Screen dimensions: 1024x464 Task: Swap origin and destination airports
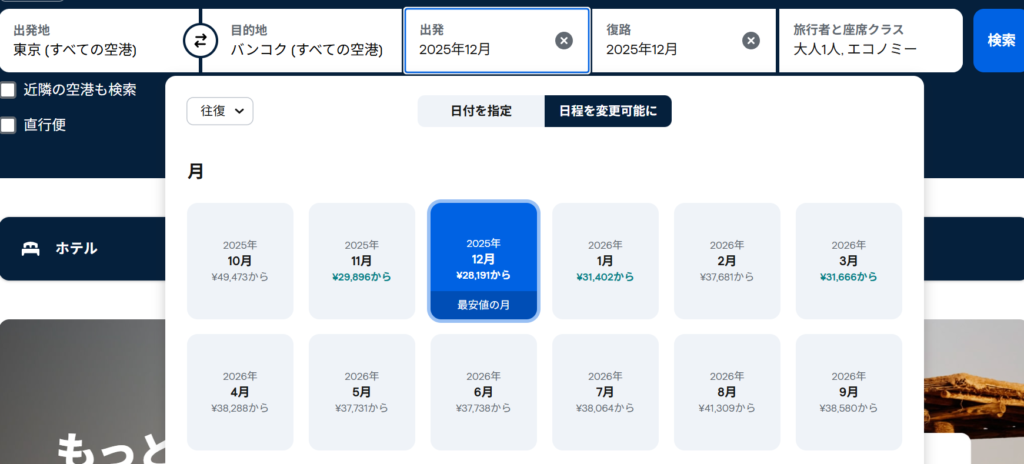coord(200,41)
